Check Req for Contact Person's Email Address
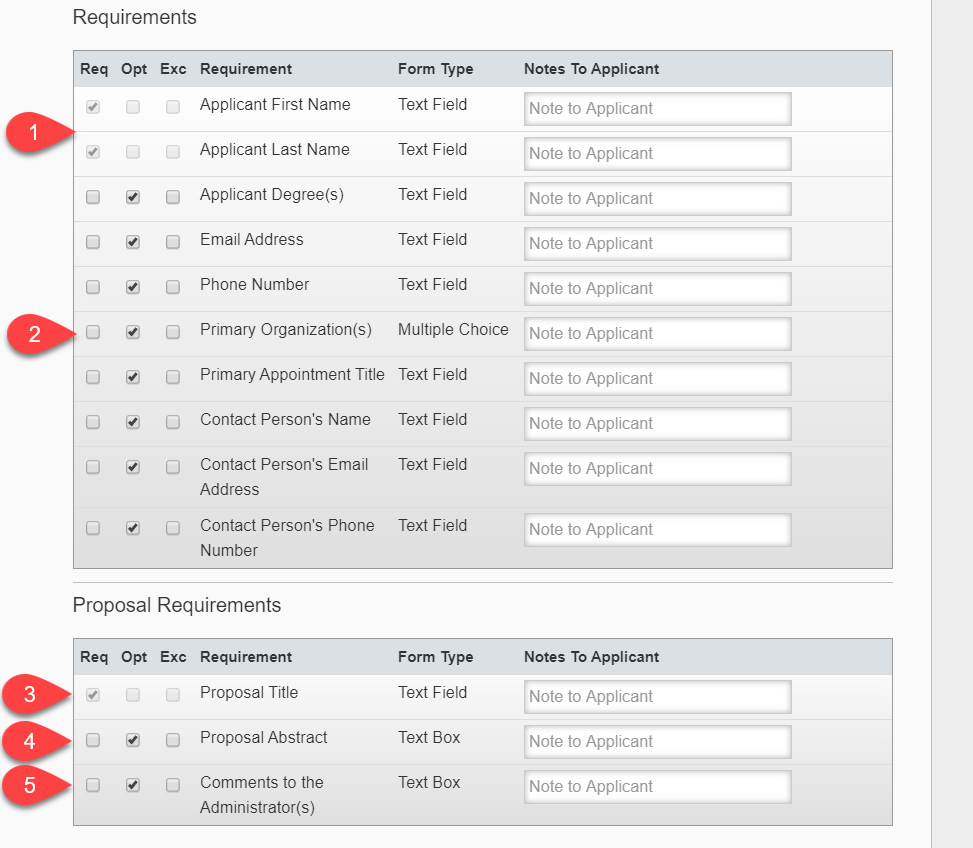This screenshot has height=848, width=973. pyautogui.click(x=93, y=467)
